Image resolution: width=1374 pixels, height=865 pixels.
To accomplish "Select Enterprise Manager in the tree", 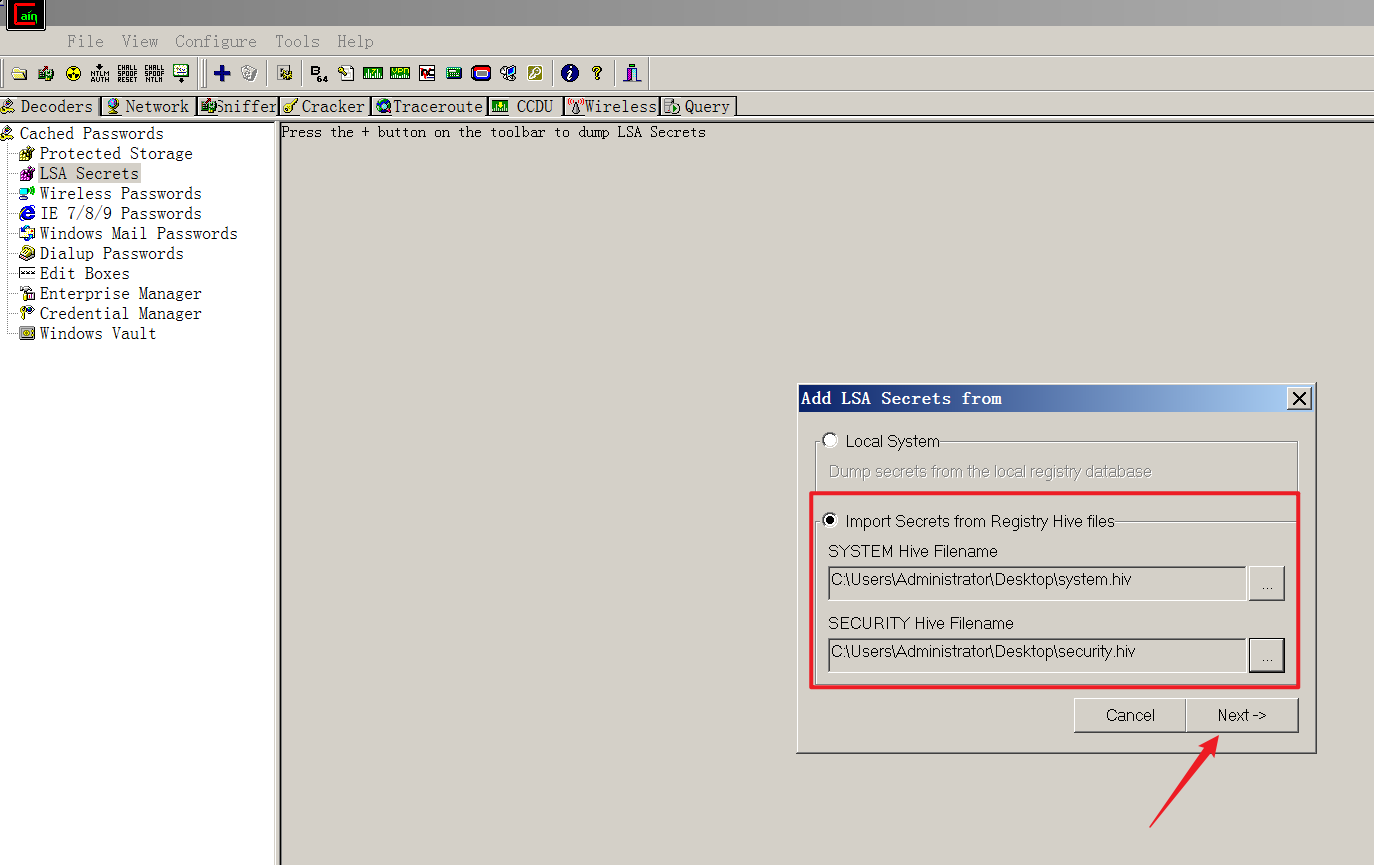I will [120, 293].
